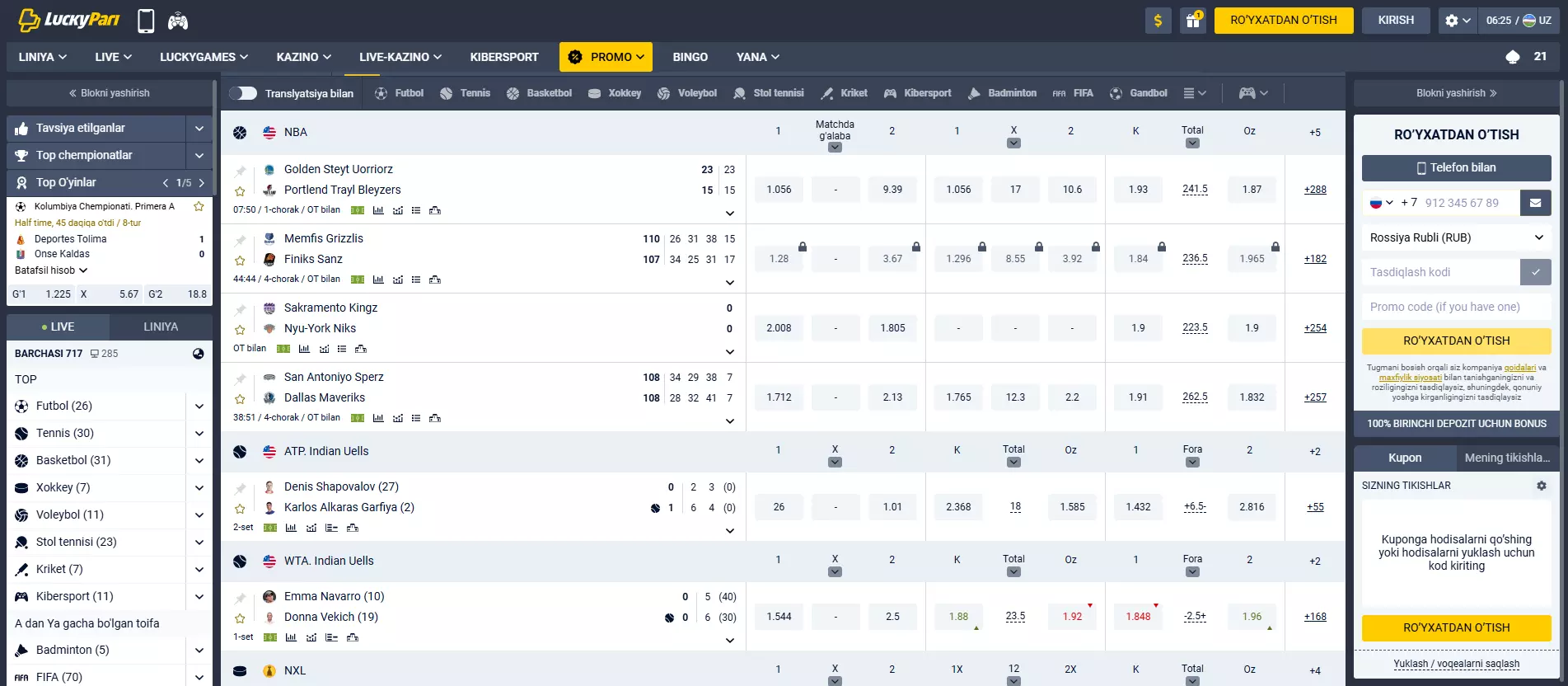This screenshot has height=686, width=1568.
Task: Favorite the Golden Steyt Uorriorz match star
Action: [x=240, y=190]
